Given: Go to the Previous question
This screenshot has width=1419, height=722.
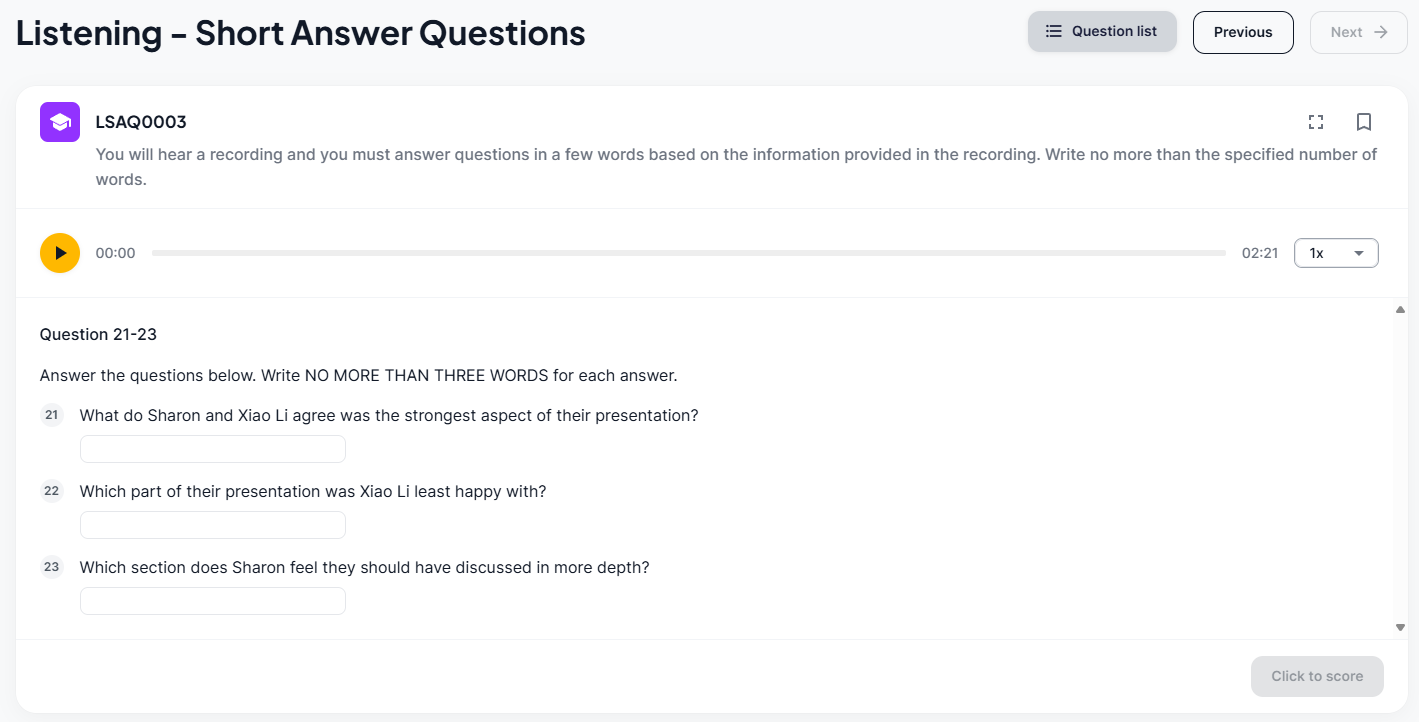Looking at the screenshot, I should (x=1242, y=32).
